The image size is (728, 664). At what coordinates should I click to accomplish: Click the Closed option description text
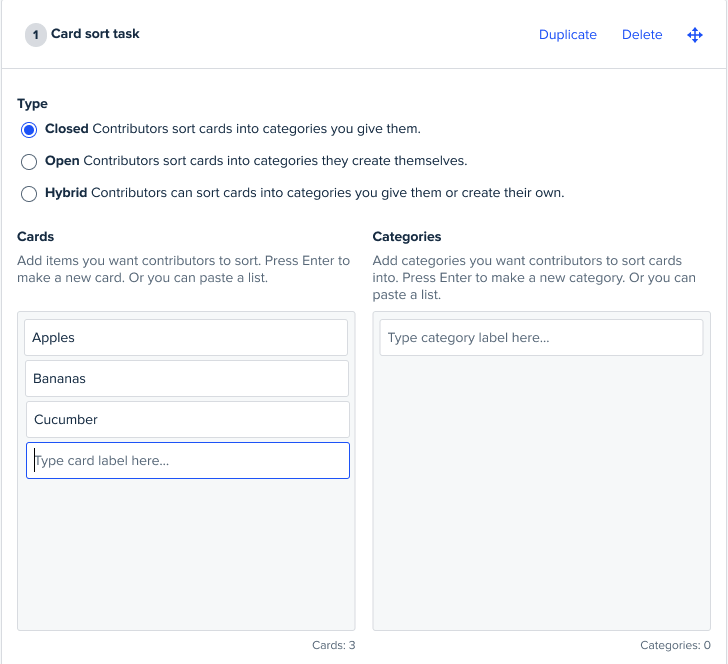click(256, 129)
